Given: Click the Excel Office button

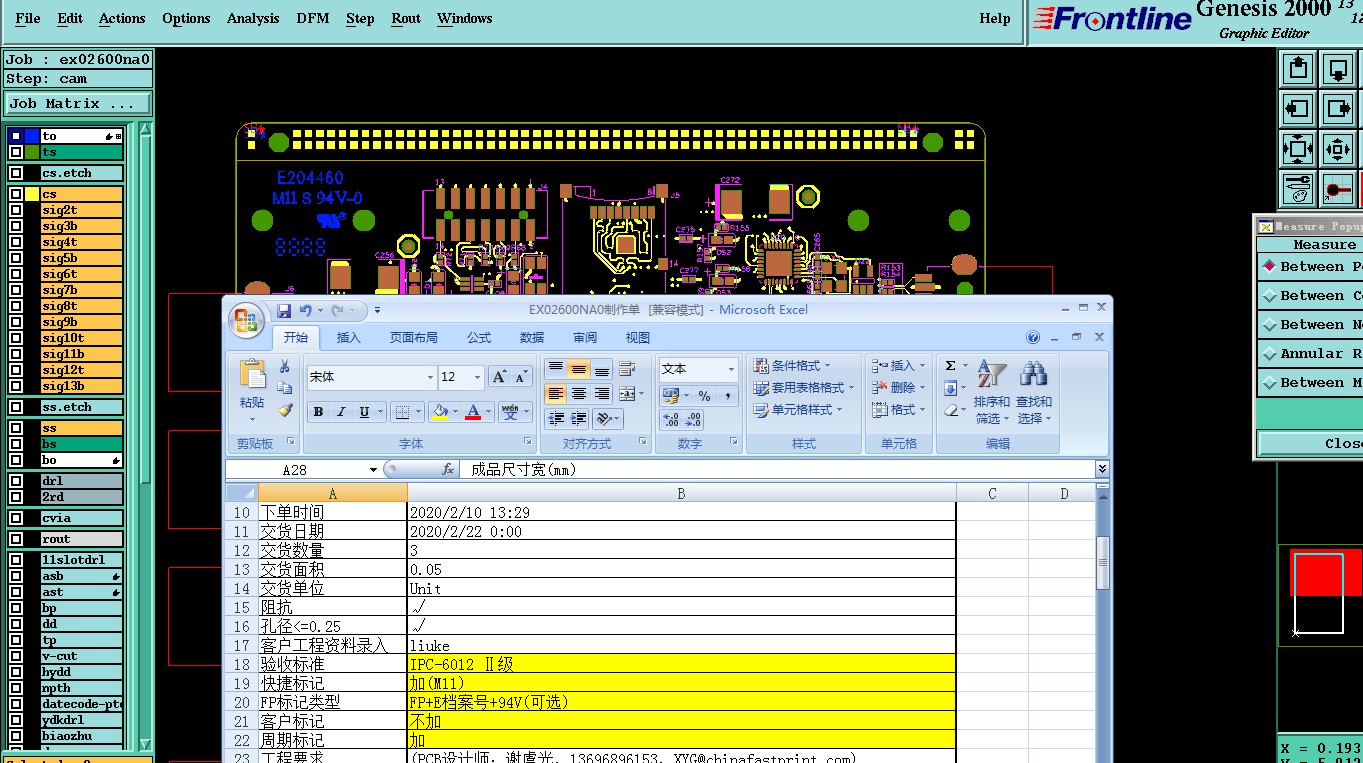Looking at the screenshot, I should pos(244,320).
